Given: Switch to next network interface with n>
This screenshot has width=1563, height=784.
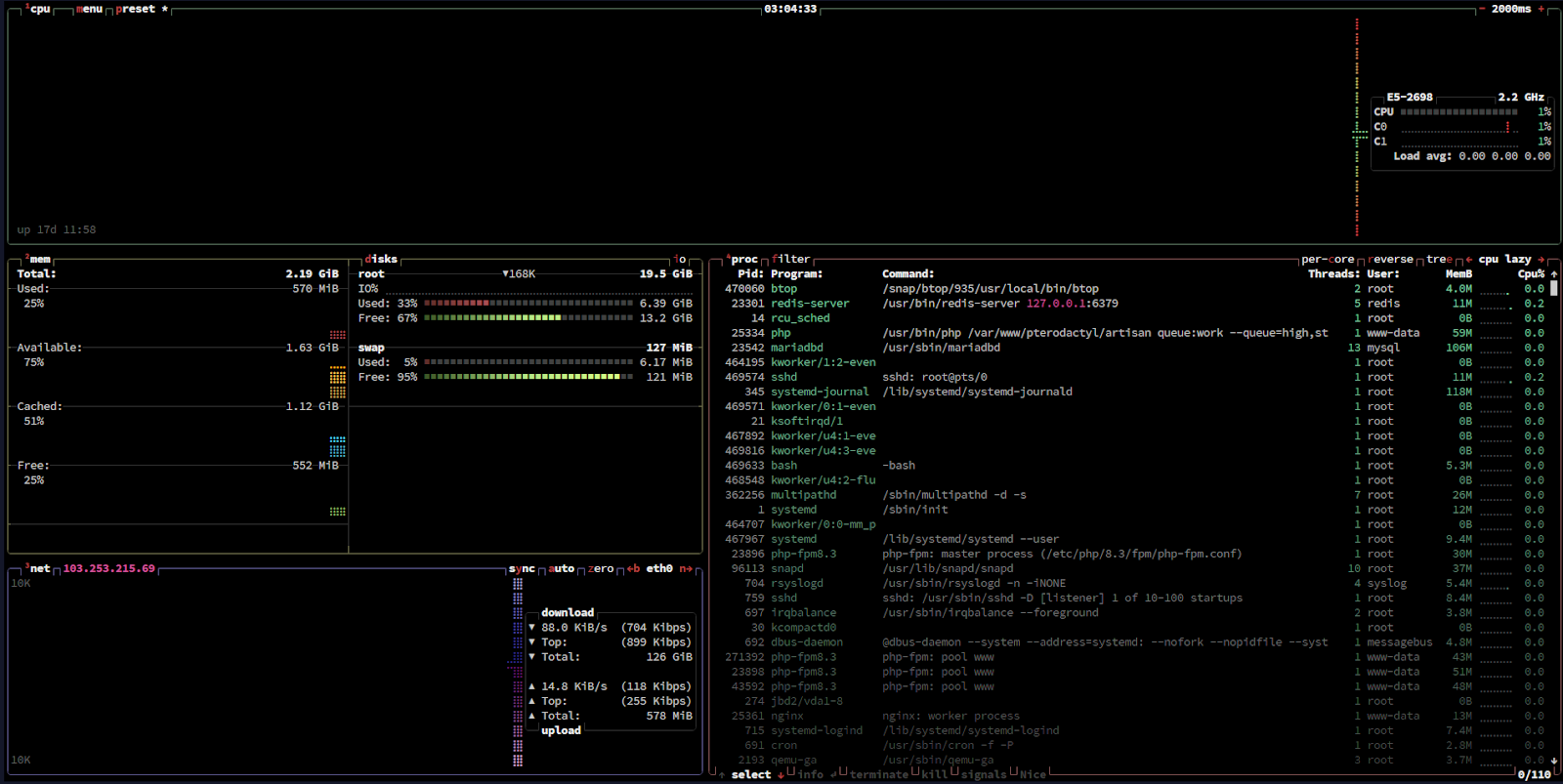Looking at the screenshot, I should (686, 568).
